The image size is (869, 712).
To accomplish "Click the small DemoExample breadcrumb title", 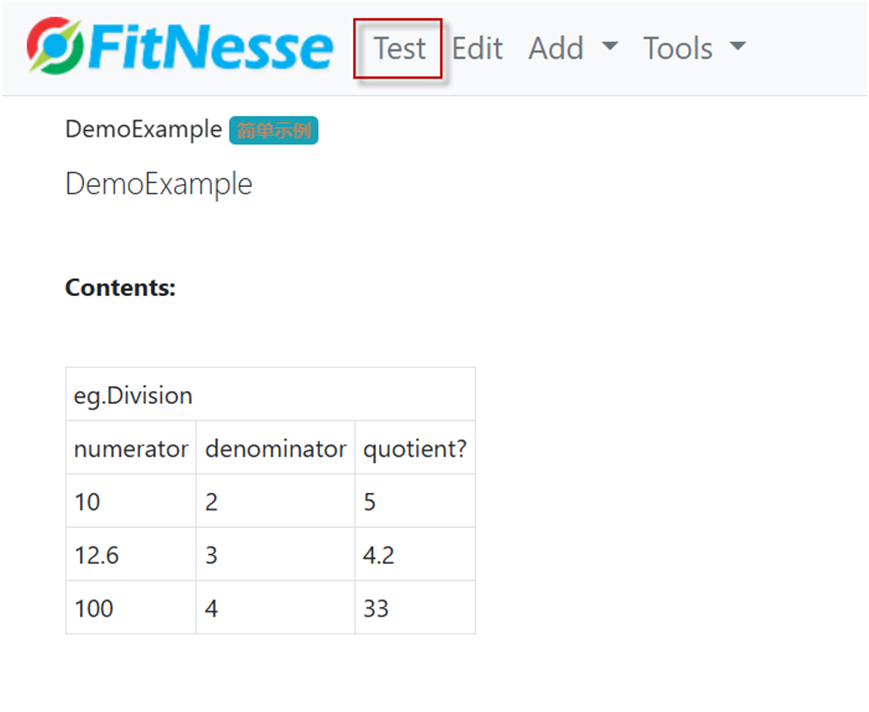I will tap(143, 129).
